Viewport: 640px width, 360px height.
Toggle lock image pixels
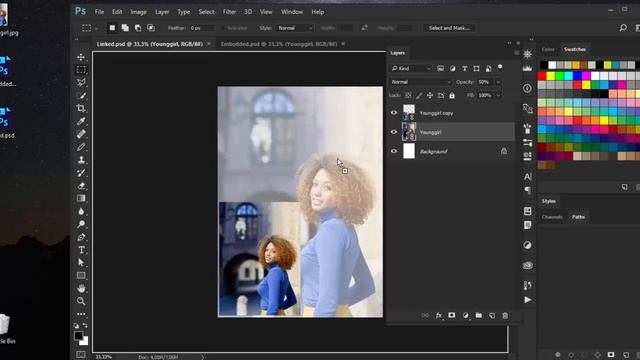(419, 95)
